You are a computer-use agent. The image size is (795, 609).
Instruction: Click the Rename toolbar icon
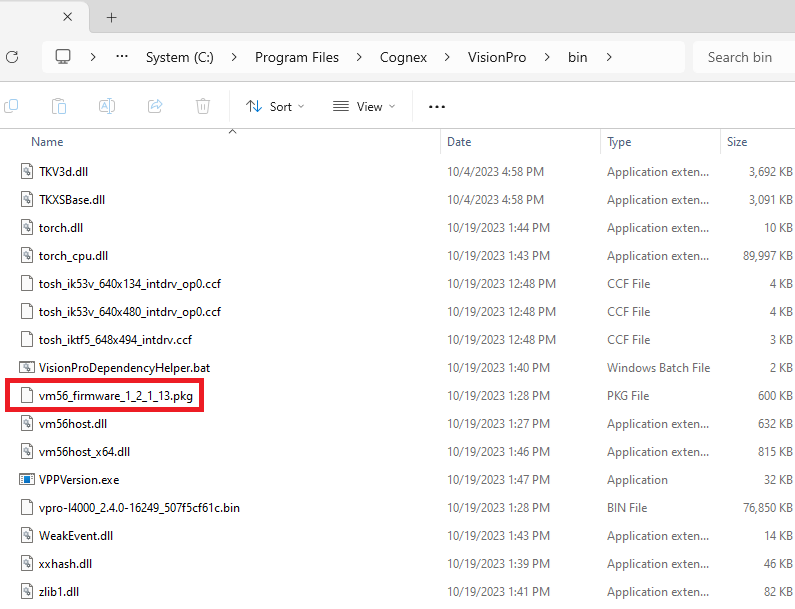point(107,106)
